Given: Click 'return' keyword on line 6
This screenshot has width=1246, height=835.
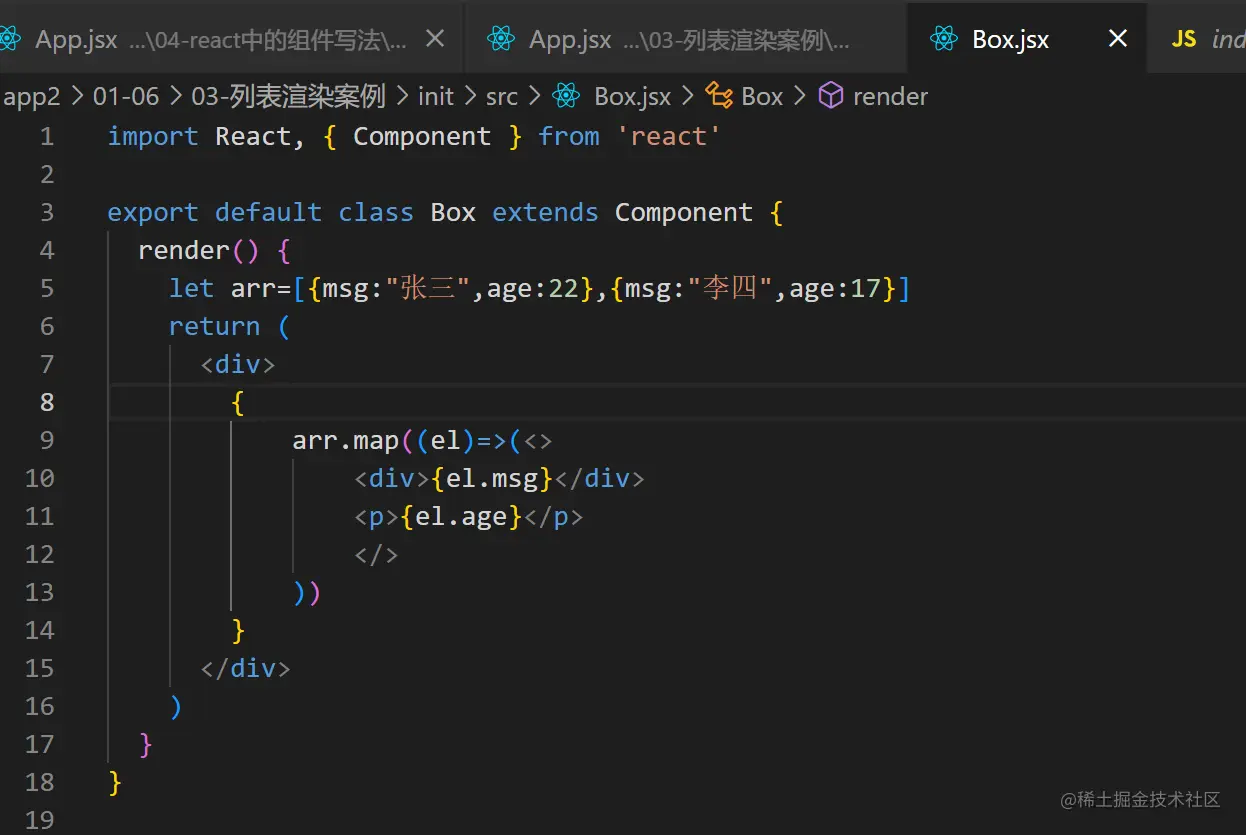Looking at the screenshot, I should click(214, 326).
